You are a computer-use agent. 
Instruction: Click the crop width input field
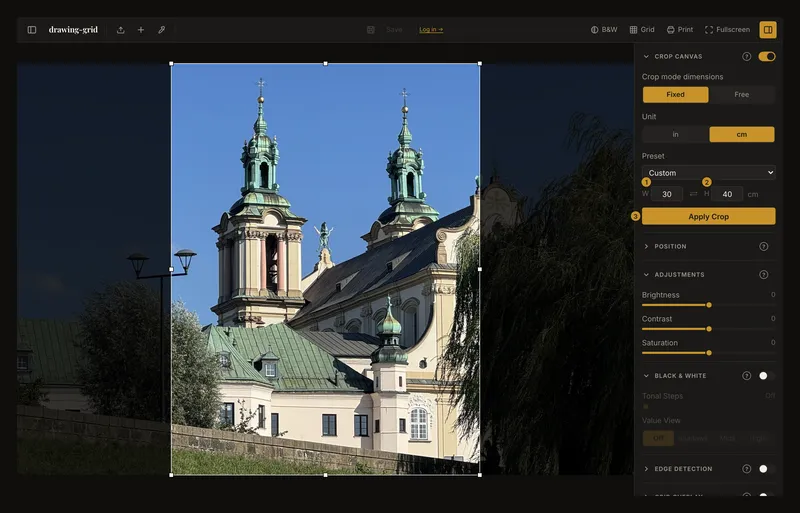tap(667, 194)
